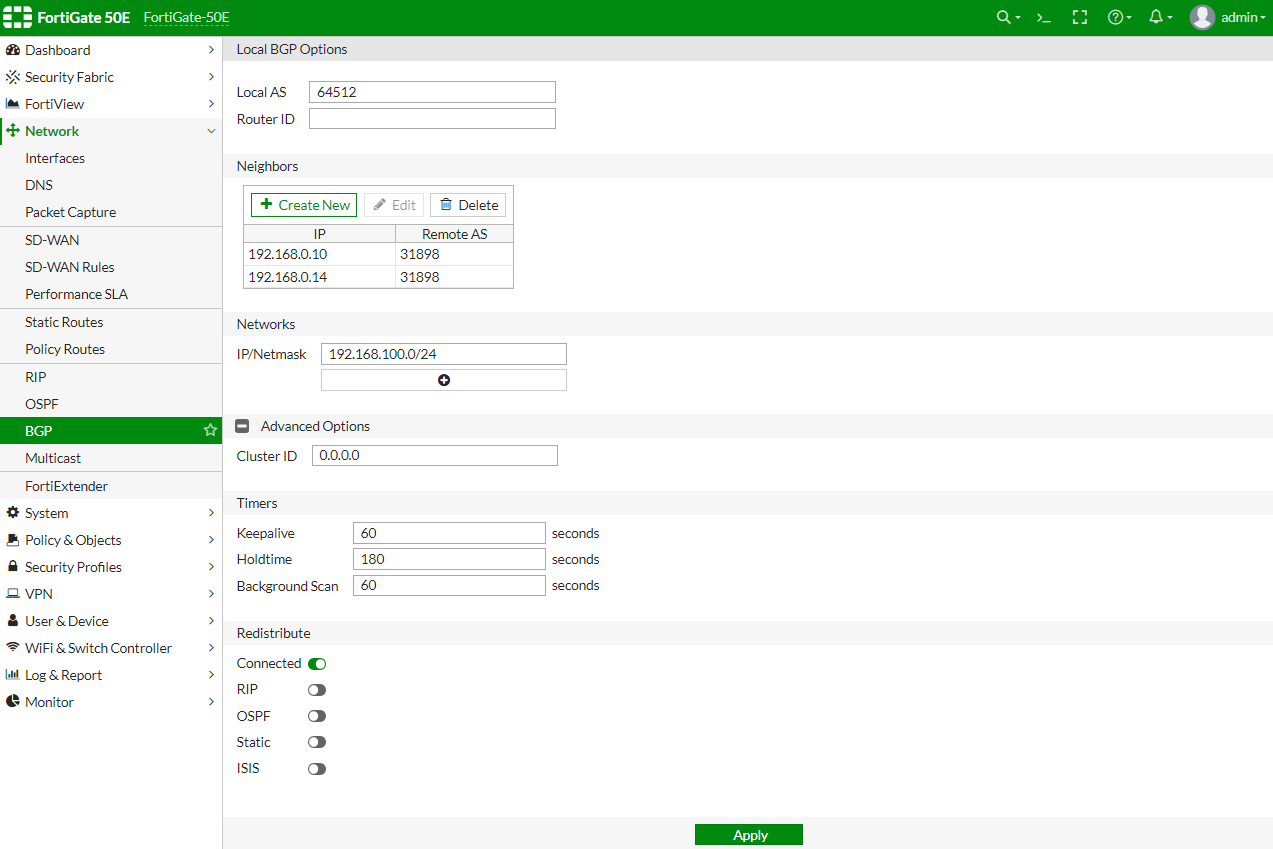
Task: Turn on OSPF redistribution
Action: point(317,716)
